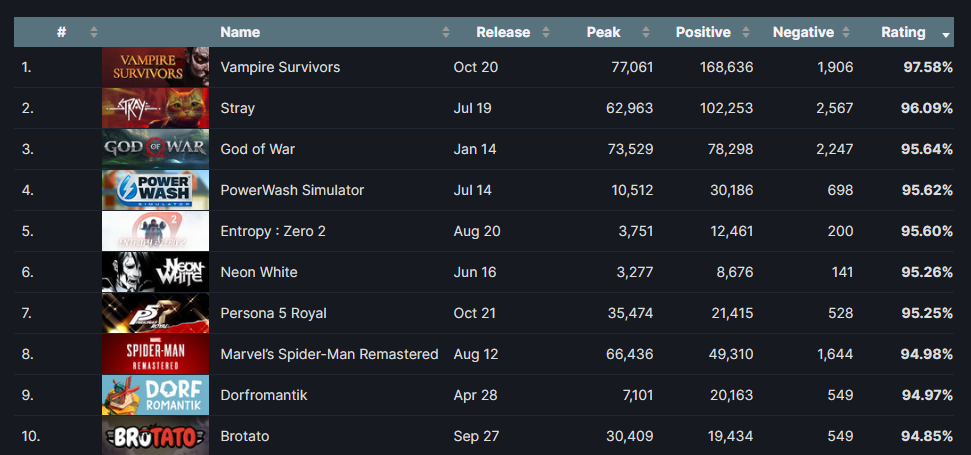The image size is (971, 455).
Task: Sort the table by Rating column
Action: [903, 32]
